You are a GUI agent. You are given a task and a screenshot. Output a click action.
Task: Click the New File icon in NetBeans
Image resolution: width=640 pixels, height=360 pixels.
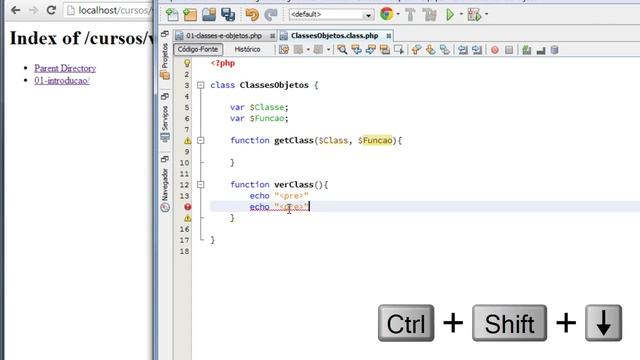[172, 15]
